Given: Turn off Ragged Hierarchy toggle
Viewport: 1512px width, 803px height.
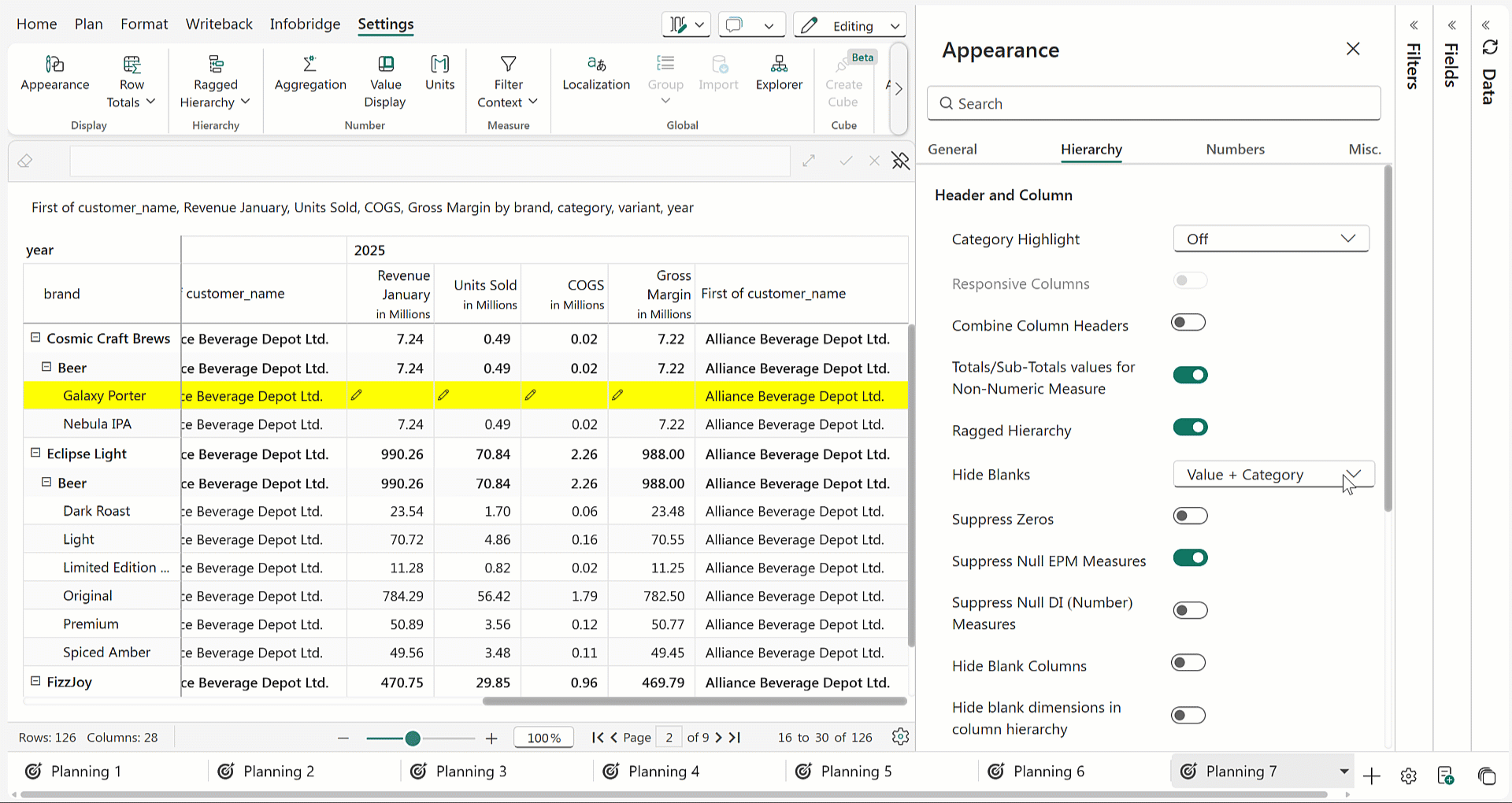Looking at the screenshot, I should (1190, 427).
